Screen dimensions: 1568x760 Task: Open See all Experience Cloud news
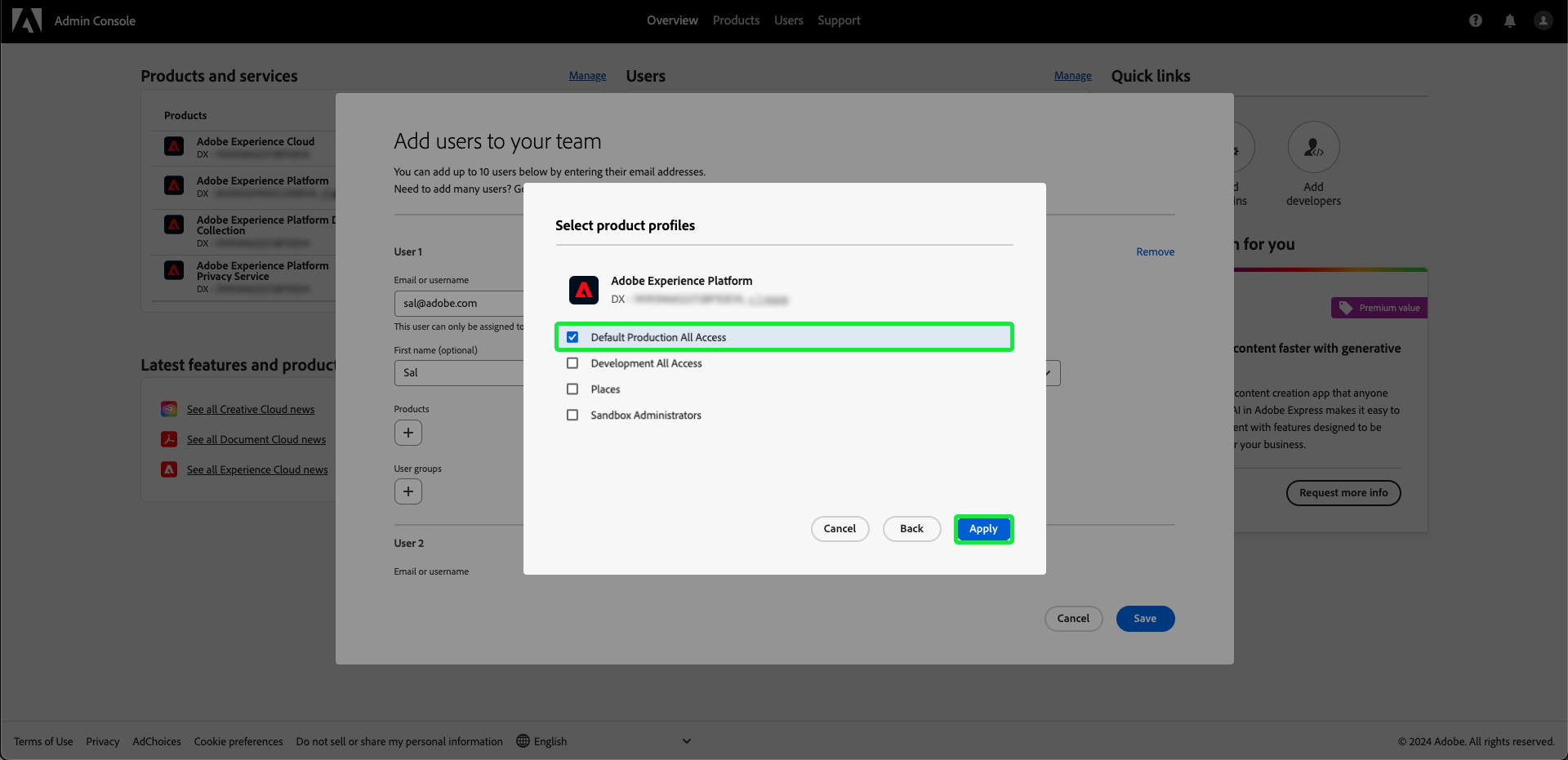257,470
